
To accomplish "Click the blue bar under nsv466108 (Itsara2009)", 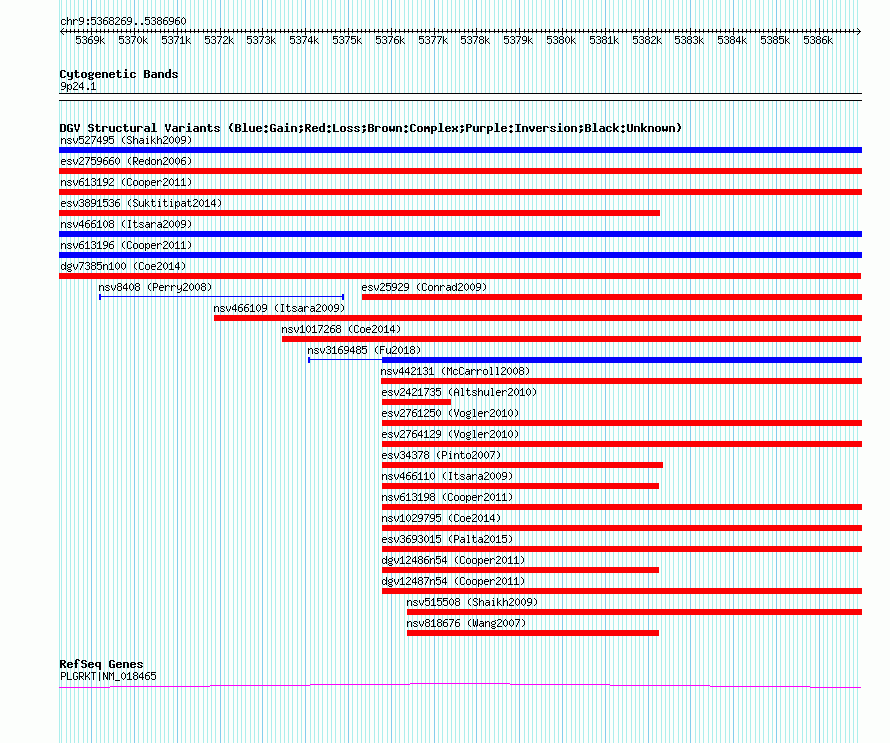I will [460, 234].
